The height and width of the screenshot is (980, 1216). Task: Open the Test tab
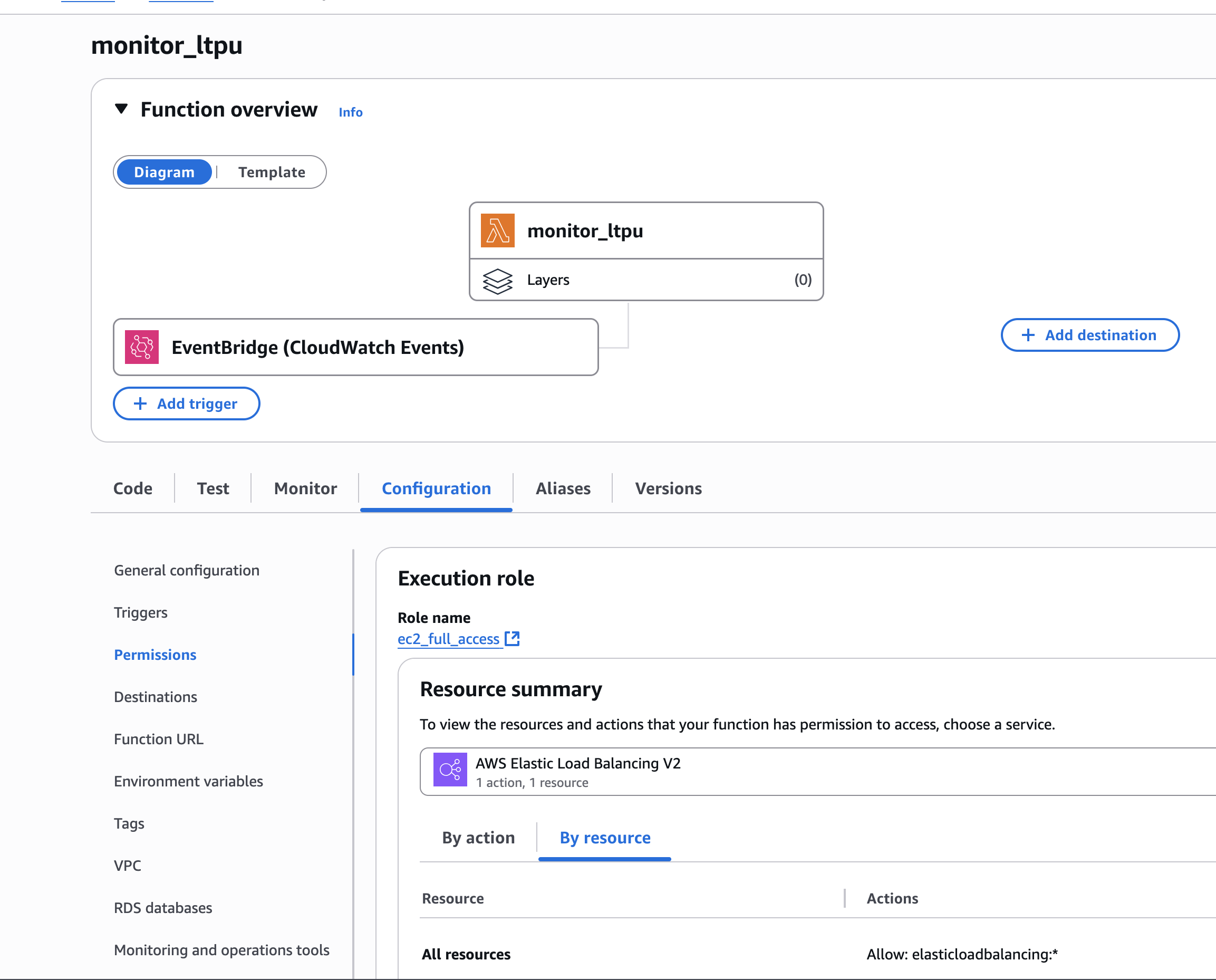(213, 488)
